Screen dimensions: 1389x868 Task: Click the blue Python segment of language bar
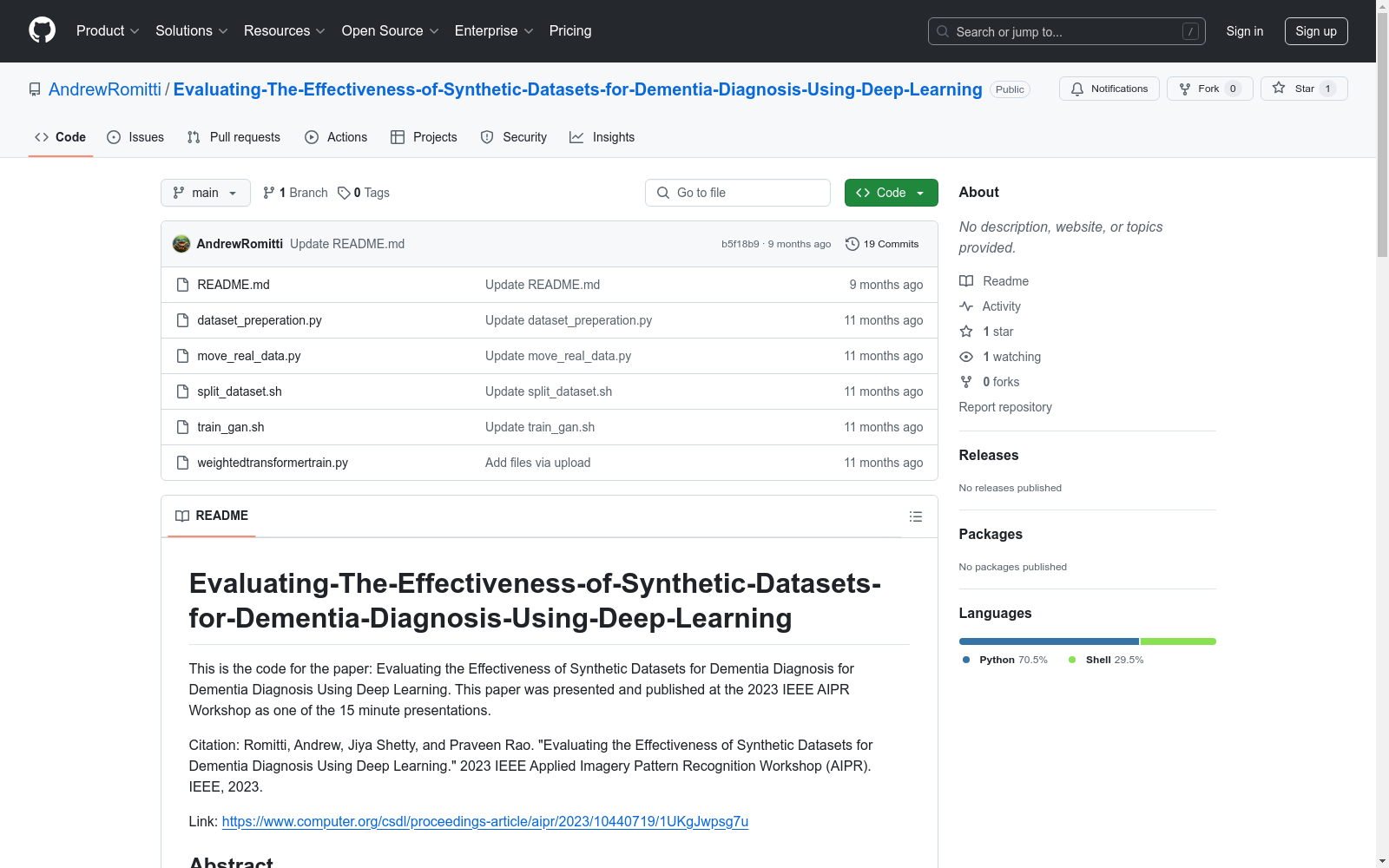click(x=1049, y=641)
